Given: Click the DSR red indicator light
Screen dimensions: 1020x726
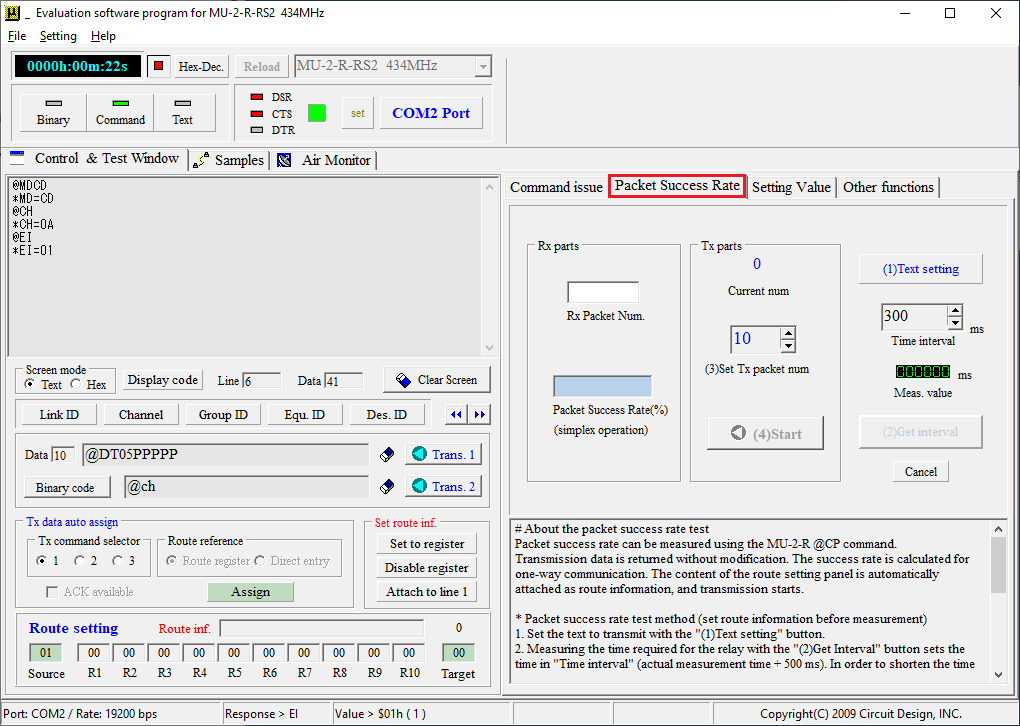Looking at the screenshot, I should (257, 97).
